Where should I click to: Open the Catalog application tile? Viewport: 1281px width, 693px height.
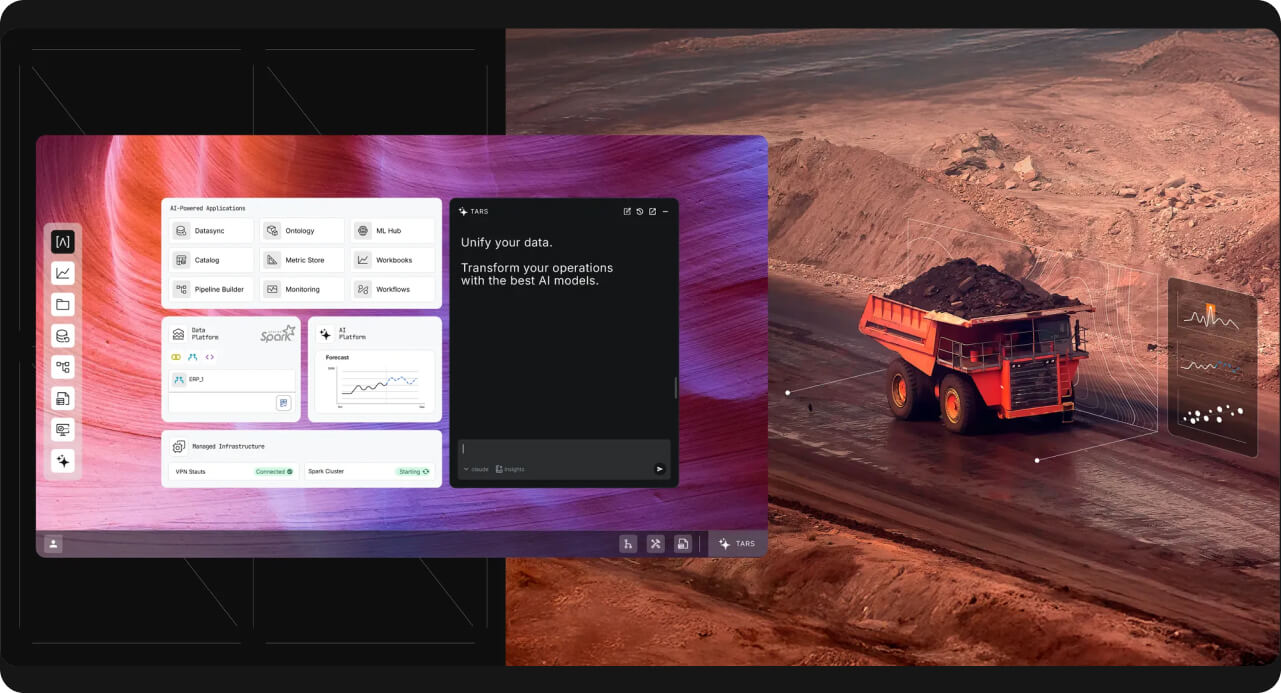click(x=210, y=260)
